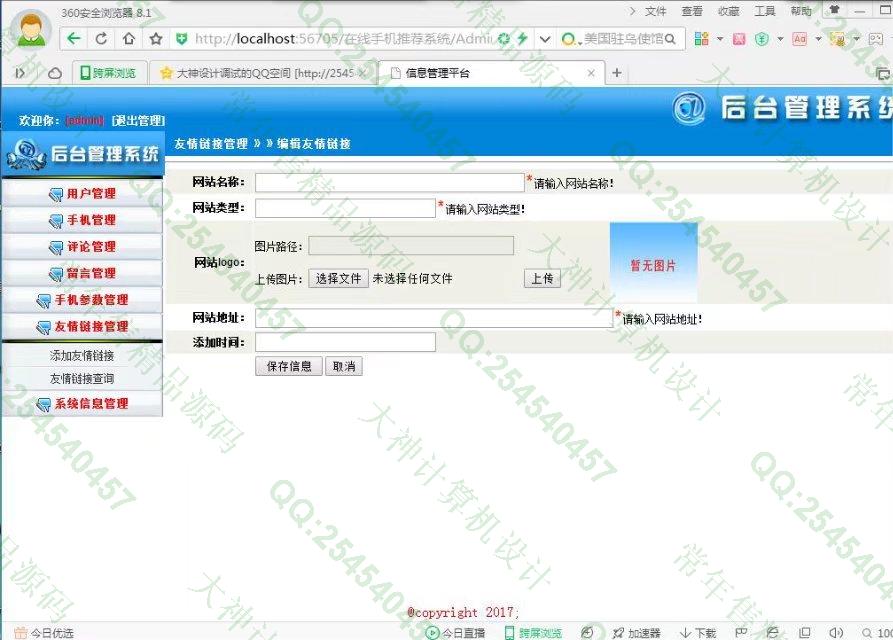Viewport: 893px width, 640px height.
Task: Click the 退出管理 logout link
Action: (x=138, y=120)
